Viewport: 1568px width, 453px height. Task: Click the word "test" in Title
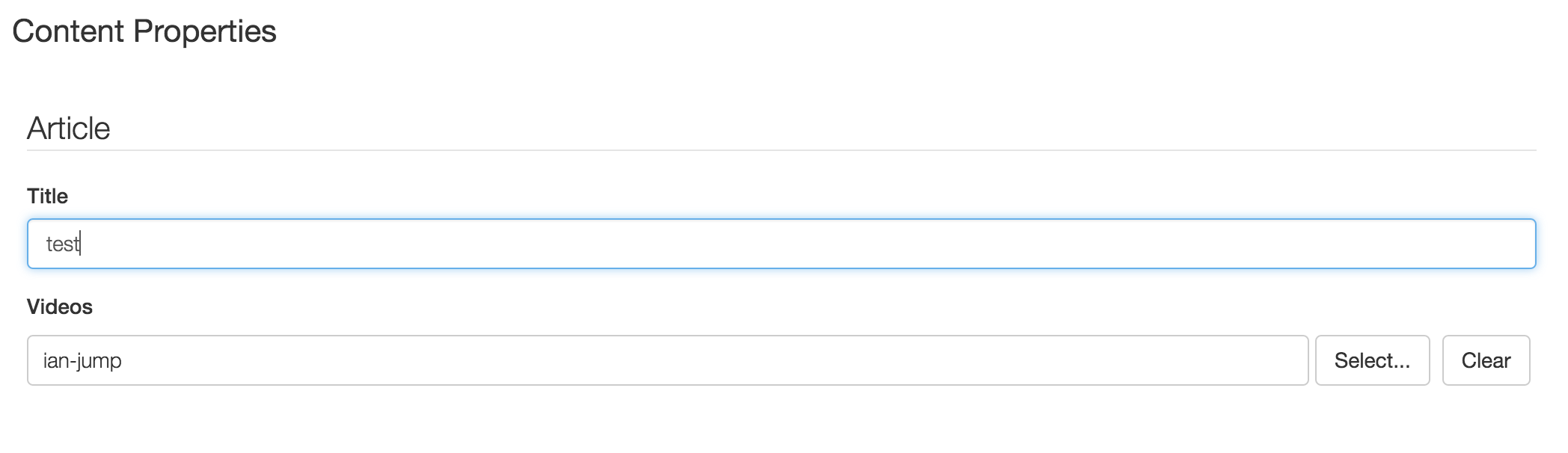62,244
